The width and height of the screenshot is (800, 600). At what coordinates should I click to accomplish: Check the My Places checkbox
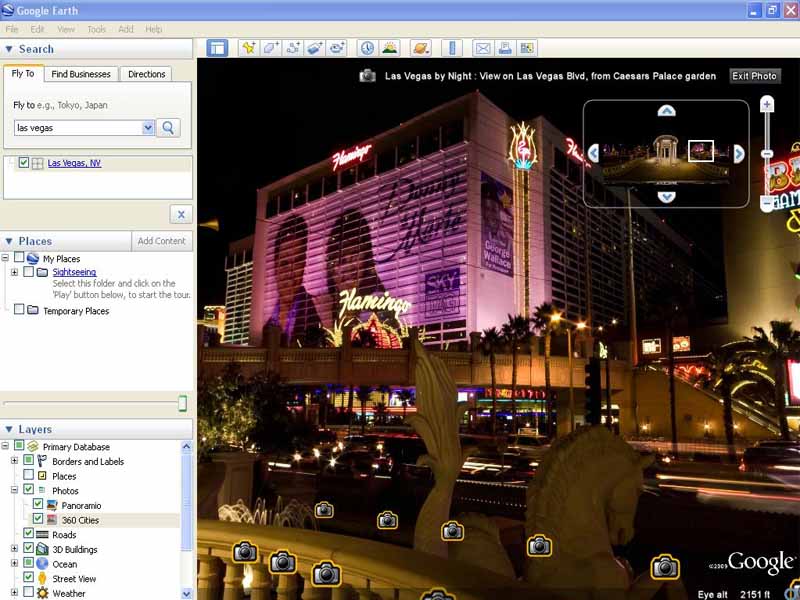[x=19, y=257]
